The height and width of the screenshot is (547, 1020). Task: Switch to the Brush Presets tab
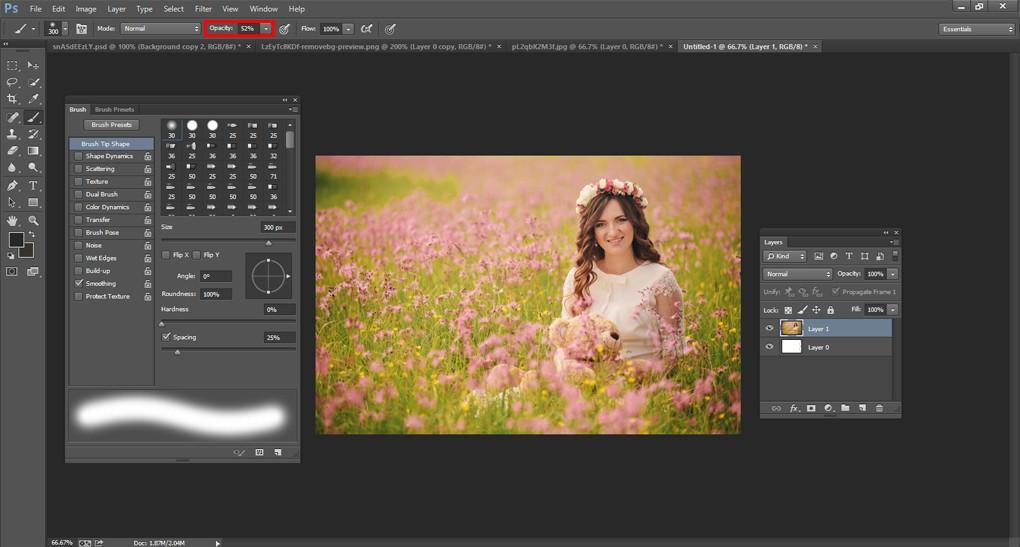point(114,109)
